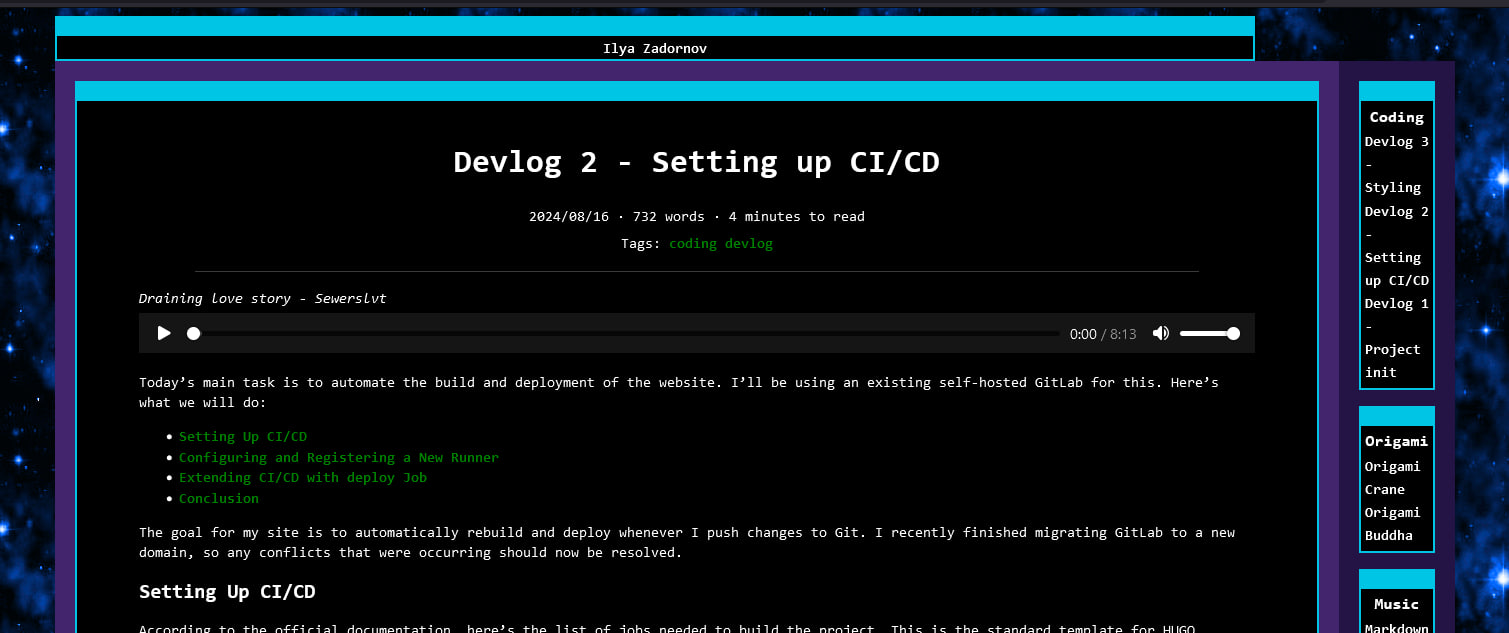Mute the audio player volume icon
1509x633 pixels.
point(1160,333)
